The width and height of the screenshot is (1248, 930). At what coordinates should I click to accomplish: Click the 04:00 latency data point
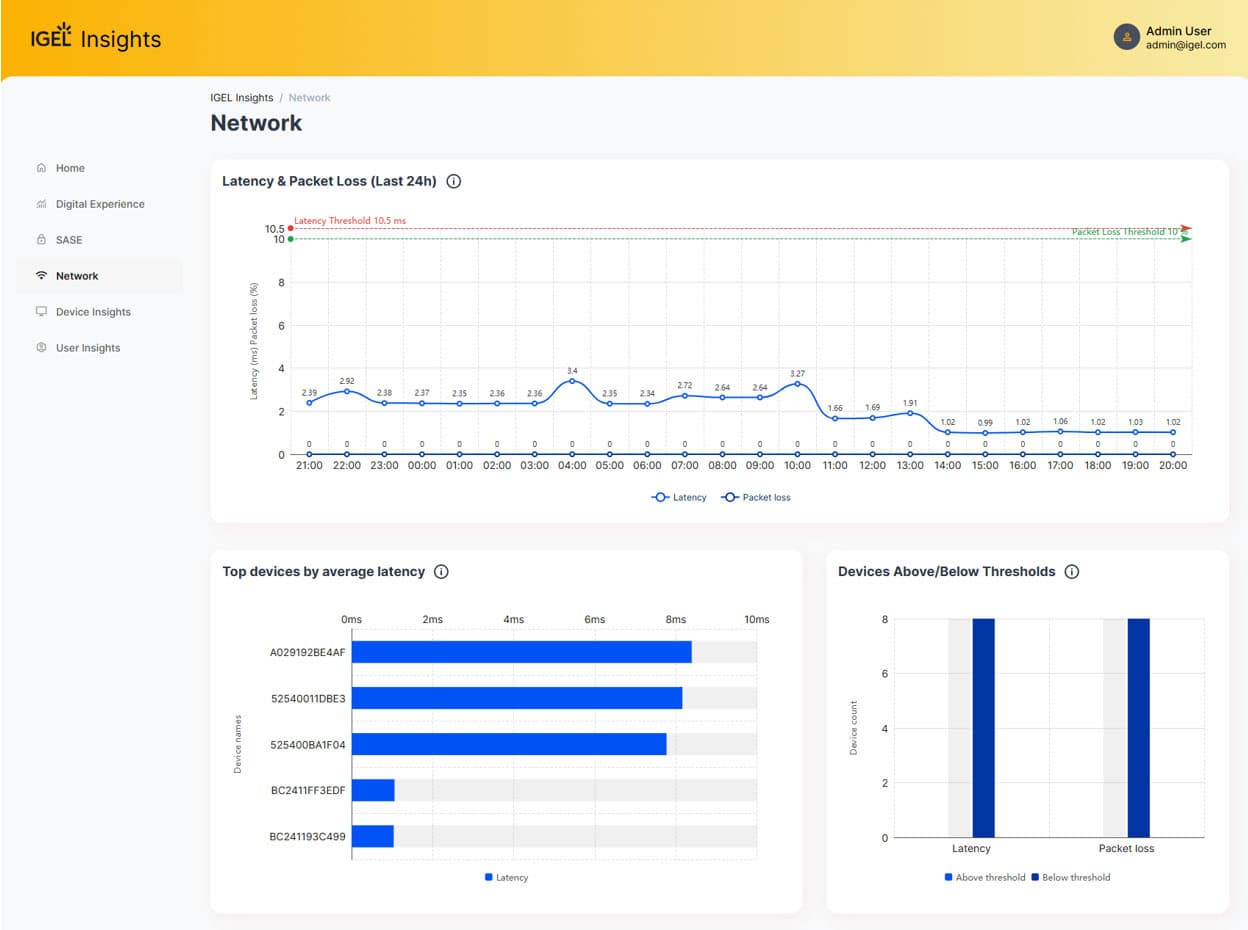tap(572, 381)
